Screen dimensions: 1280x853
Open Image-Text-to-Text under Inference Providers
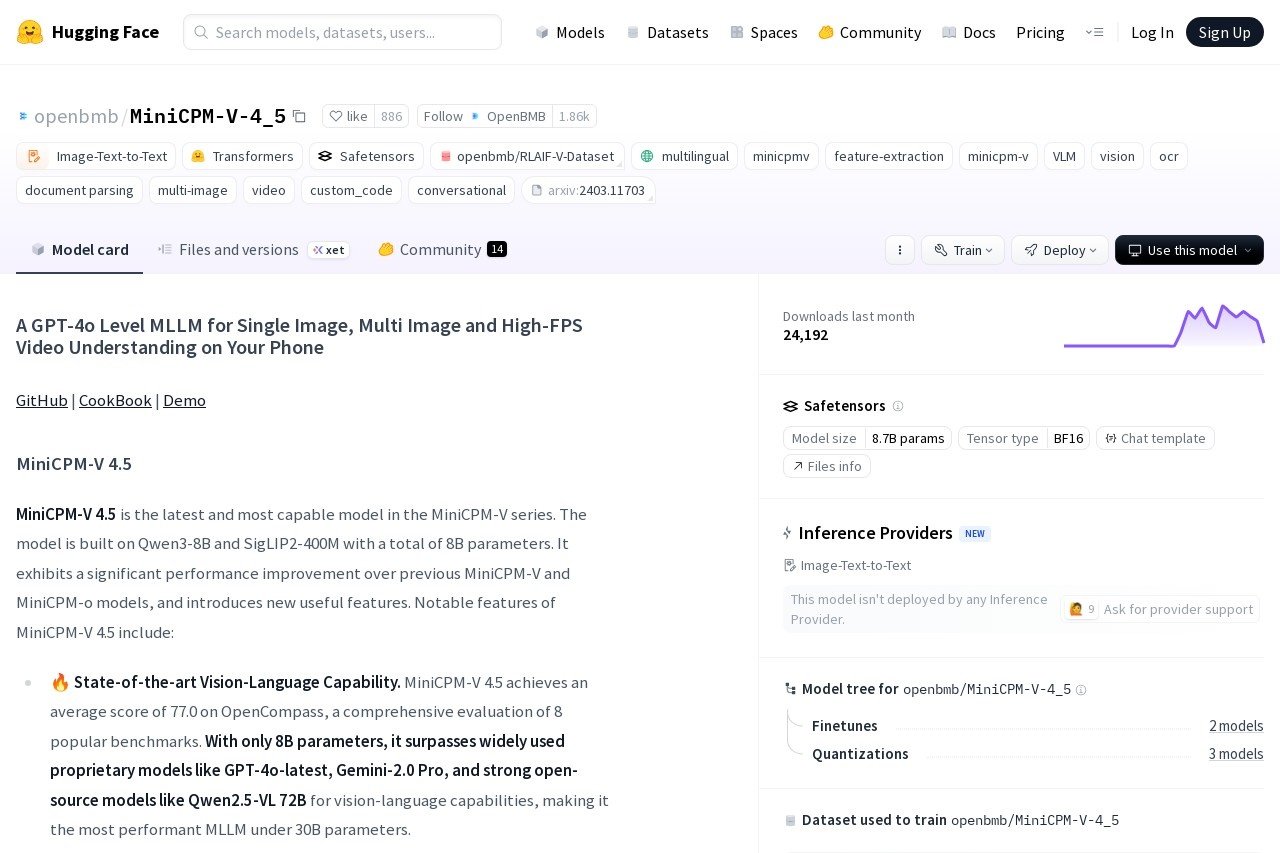click(x=847, y=565)
